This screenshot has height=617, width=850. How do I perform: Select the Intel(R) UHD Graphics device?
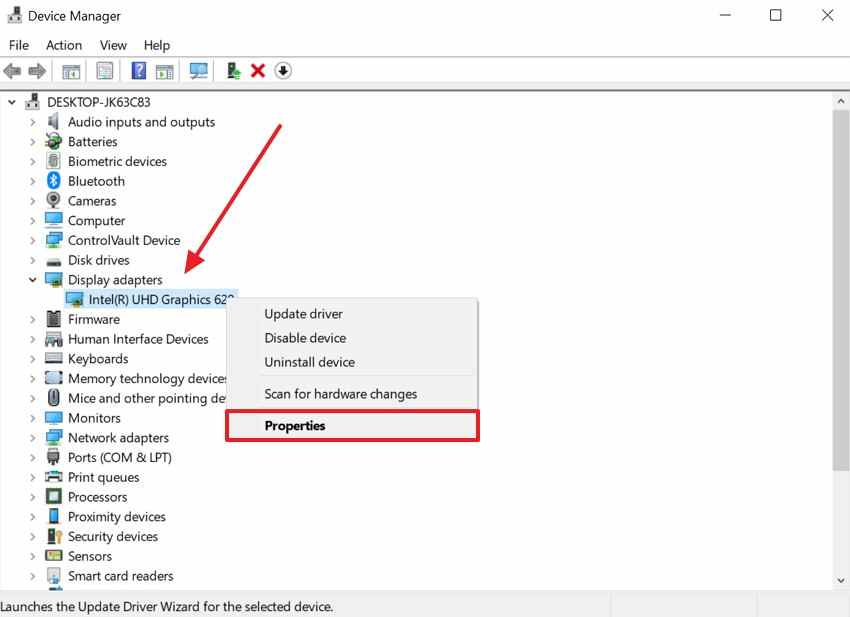pyautogui.click(x=160, y=299)
